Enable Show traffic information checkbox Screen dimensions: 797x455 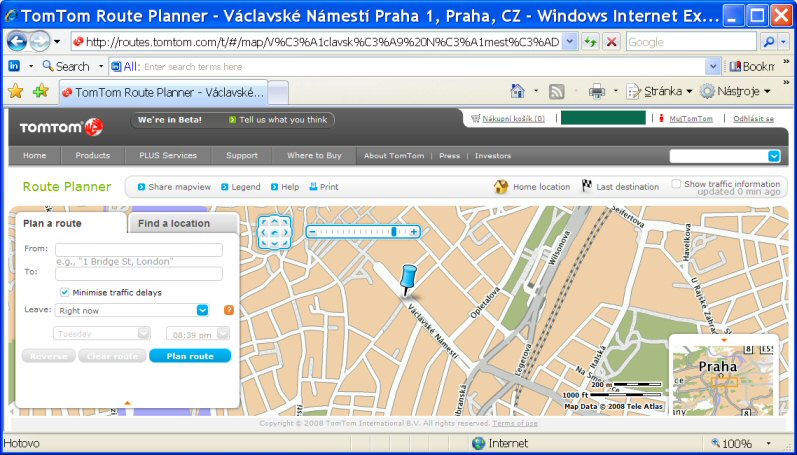(676, 184)
